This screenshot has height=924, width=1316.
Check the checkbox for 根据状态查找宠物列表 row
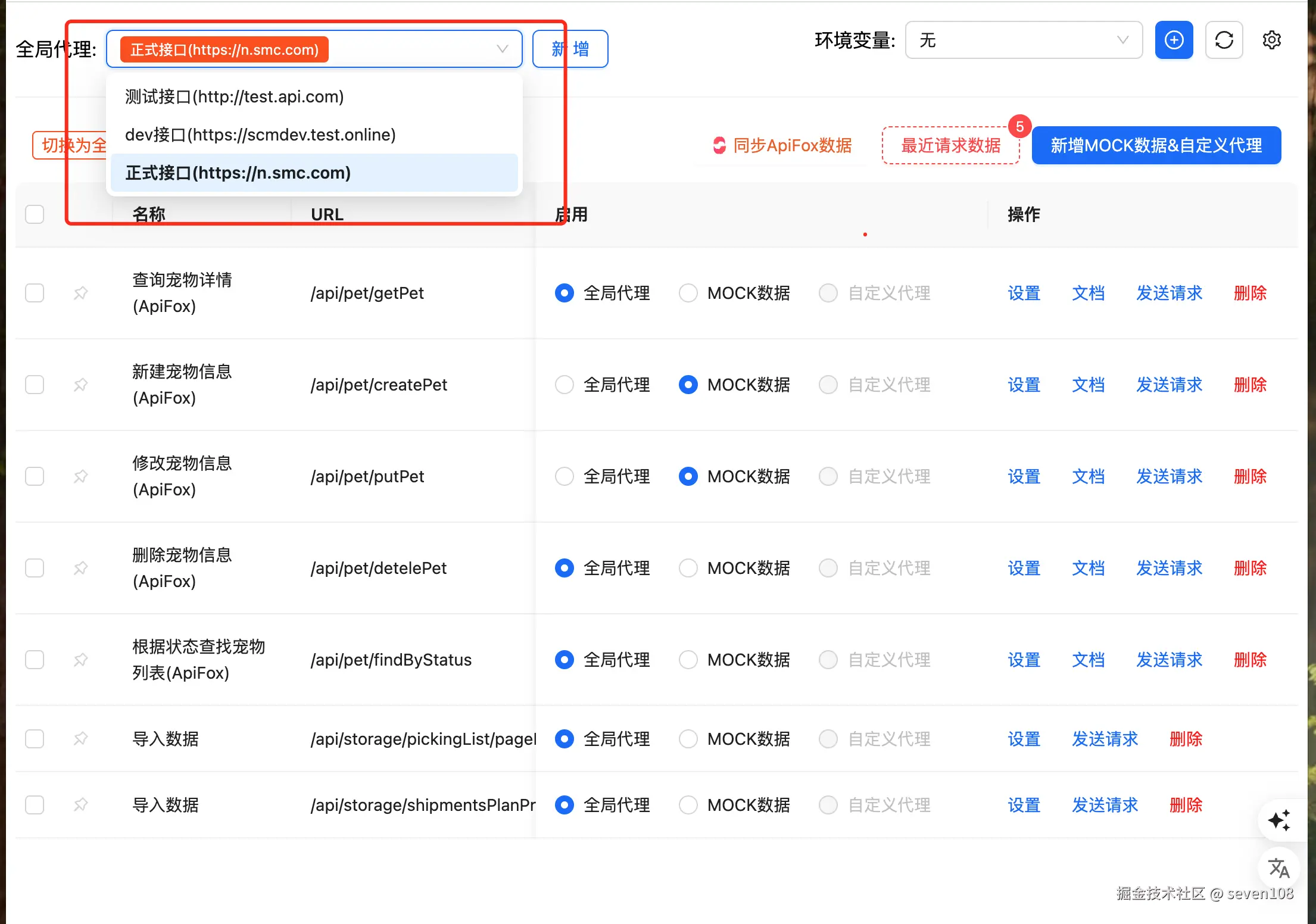(35, 660)
